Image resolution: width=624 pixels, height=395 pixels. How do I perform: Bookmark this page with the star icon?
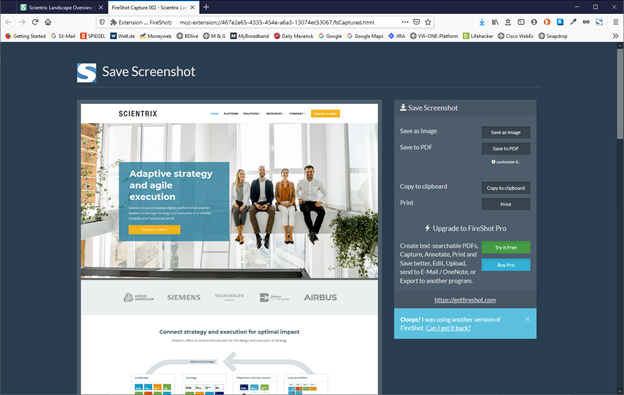point(428,22)
